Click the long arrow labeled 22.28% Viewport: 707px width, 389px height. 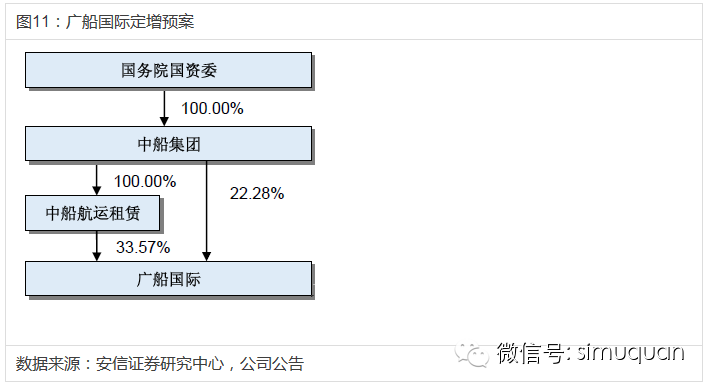click(x=207, y=211)
